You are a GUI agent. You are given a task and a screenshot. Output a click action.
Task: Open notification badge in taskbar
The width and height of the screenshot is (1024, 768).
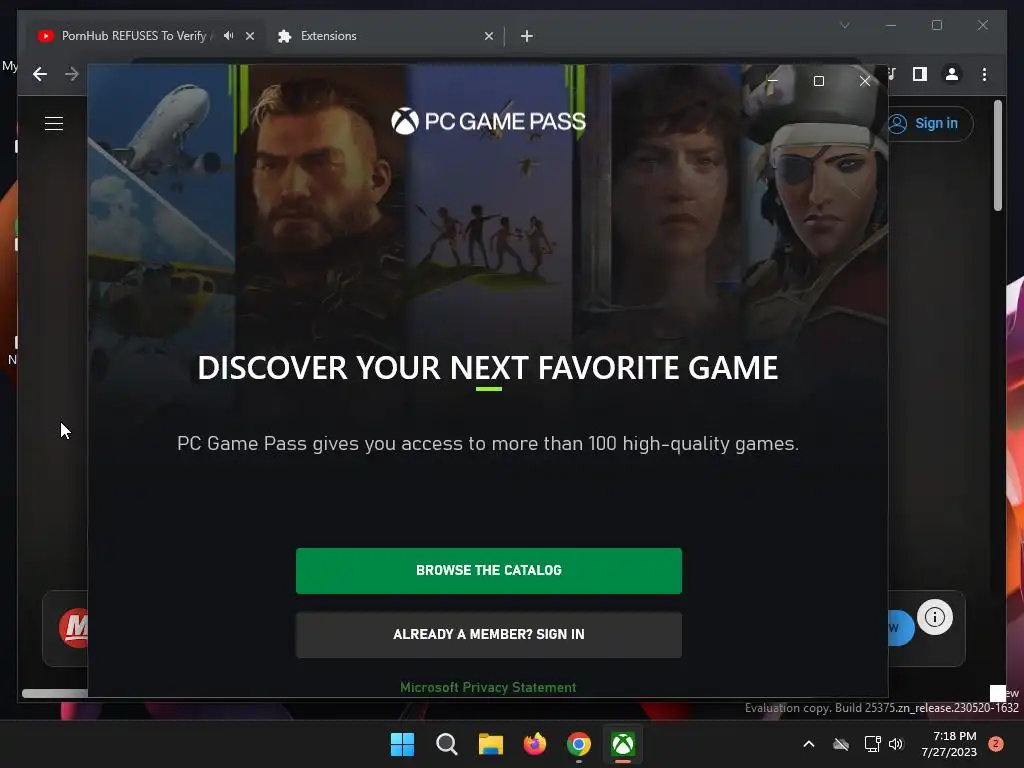[x=996, y=744]
